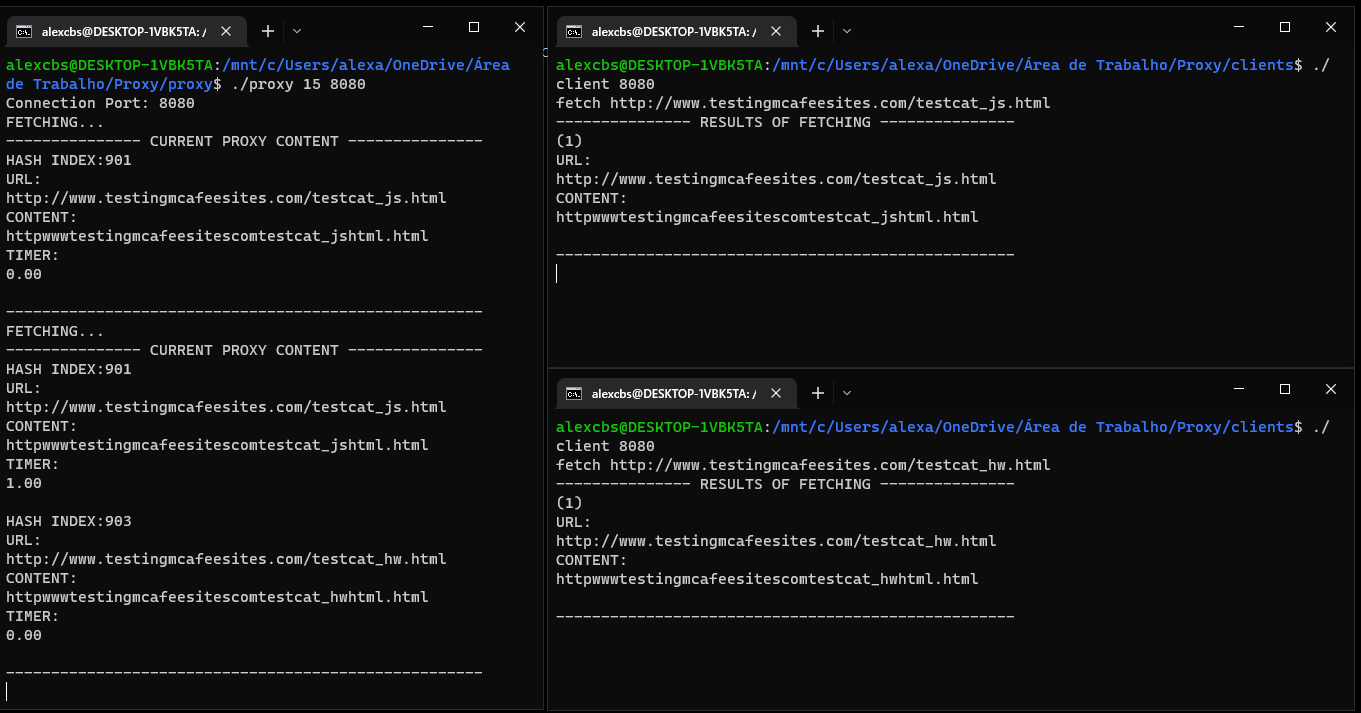Click the testcat_js.html URL line in the top-right terminal
This screenshot has height=713, width=1361.
[776, 179]
